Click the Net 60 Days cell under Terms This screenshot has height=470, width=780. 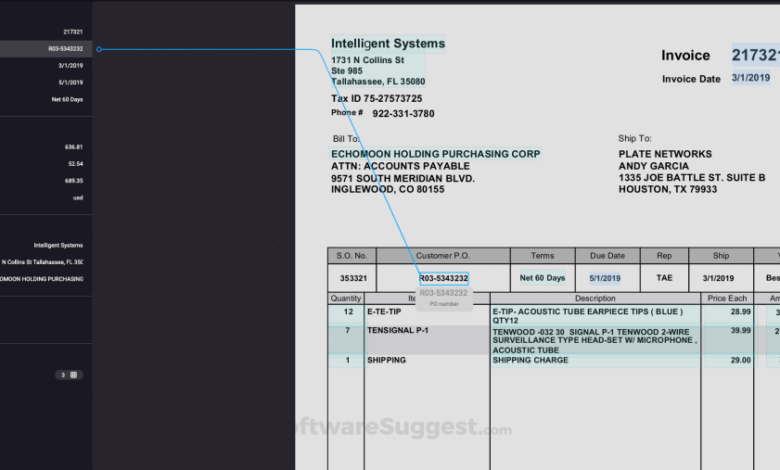pyautogui.click(x=542, y=278)
